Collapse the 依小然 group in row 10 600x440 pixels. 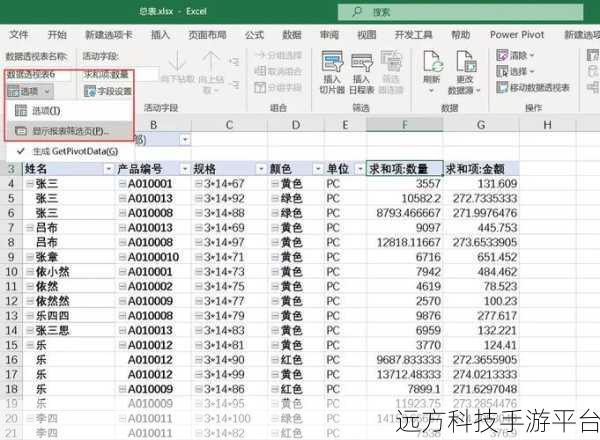coord(29,272)
